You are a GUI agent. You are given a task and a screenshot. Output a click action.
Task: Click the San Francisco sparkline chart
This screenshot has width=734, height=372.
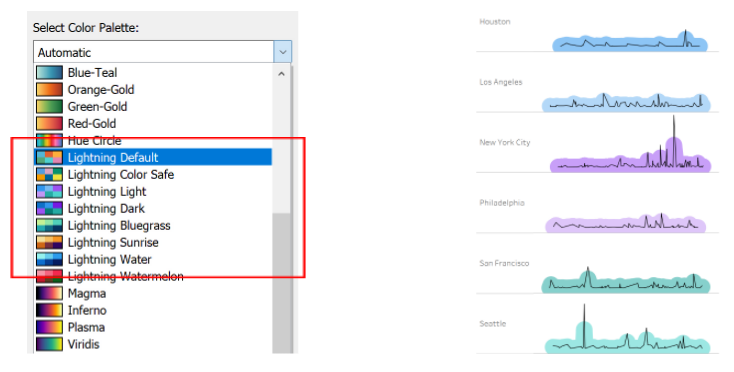[x=626, y=280]
